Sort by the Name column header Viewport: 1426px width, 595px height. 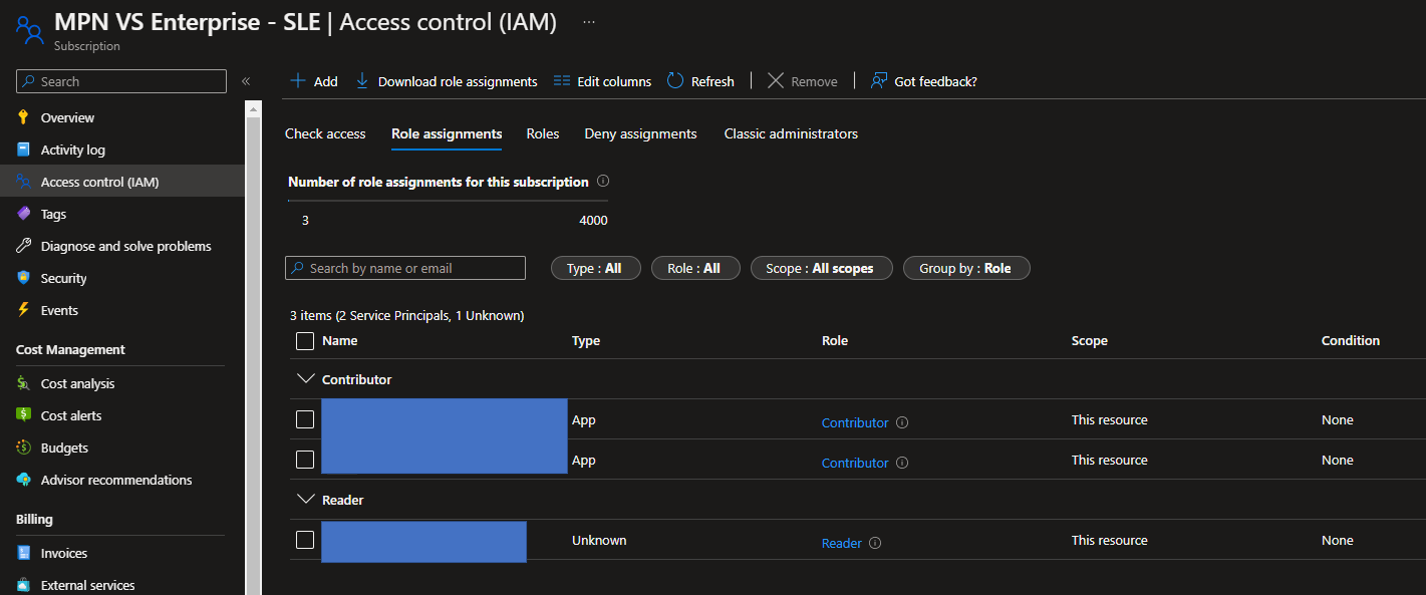340,341
